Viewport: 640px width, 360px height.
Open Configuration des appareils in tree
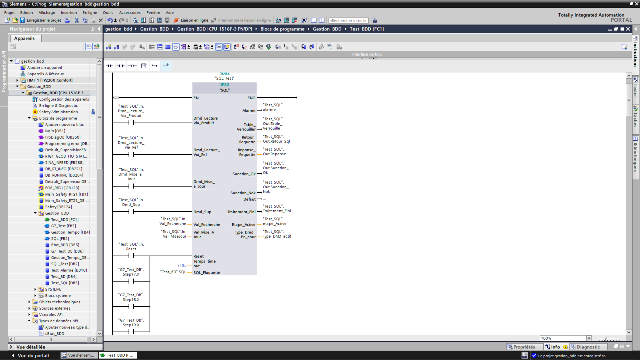pos(60,99)
